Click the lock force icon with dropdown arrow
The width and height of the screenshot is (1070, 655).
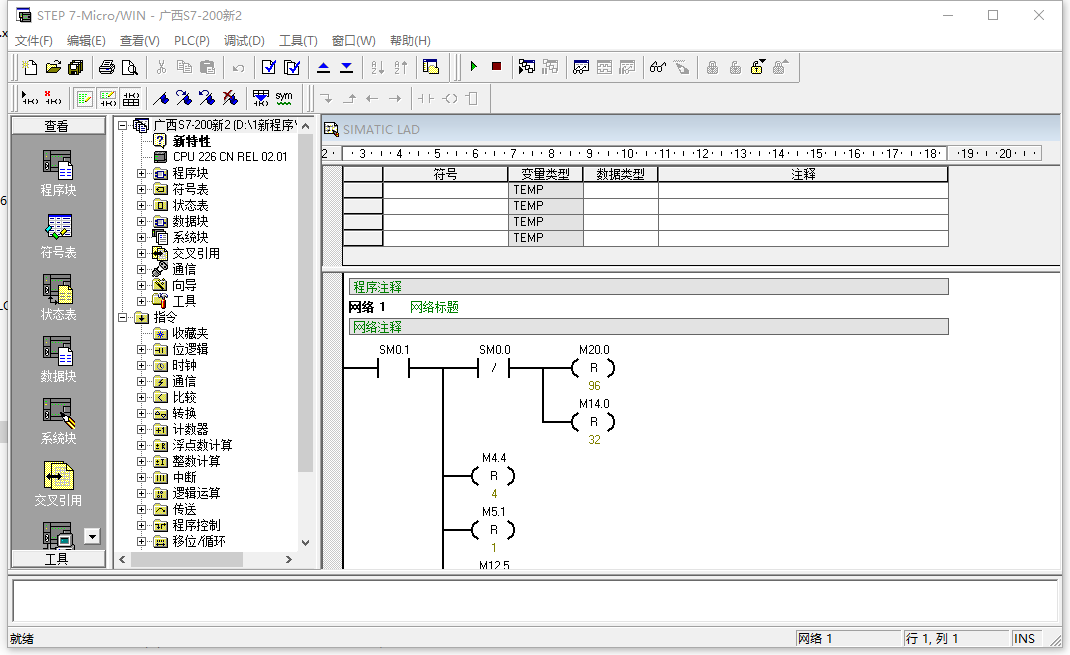(757, 67)
